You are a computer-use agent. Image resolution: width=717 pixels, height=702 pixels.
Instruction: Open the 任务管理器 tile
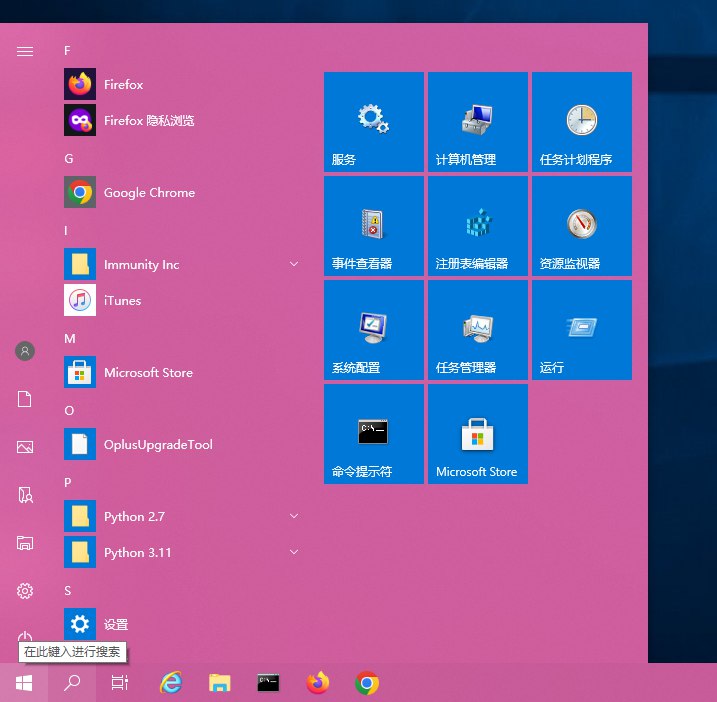[478, 330]
